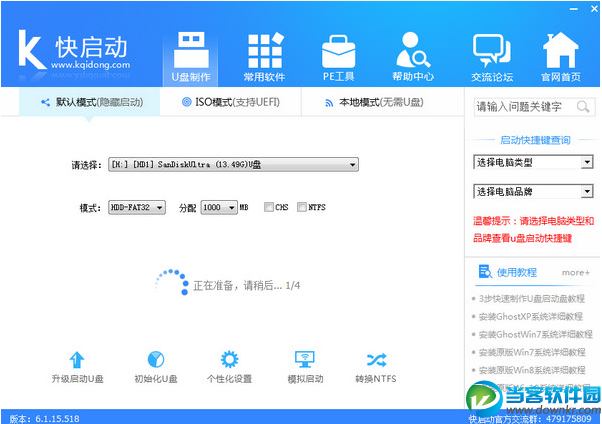Click the 使用教程 document icon
602x424 pixels.
point(485,272)
